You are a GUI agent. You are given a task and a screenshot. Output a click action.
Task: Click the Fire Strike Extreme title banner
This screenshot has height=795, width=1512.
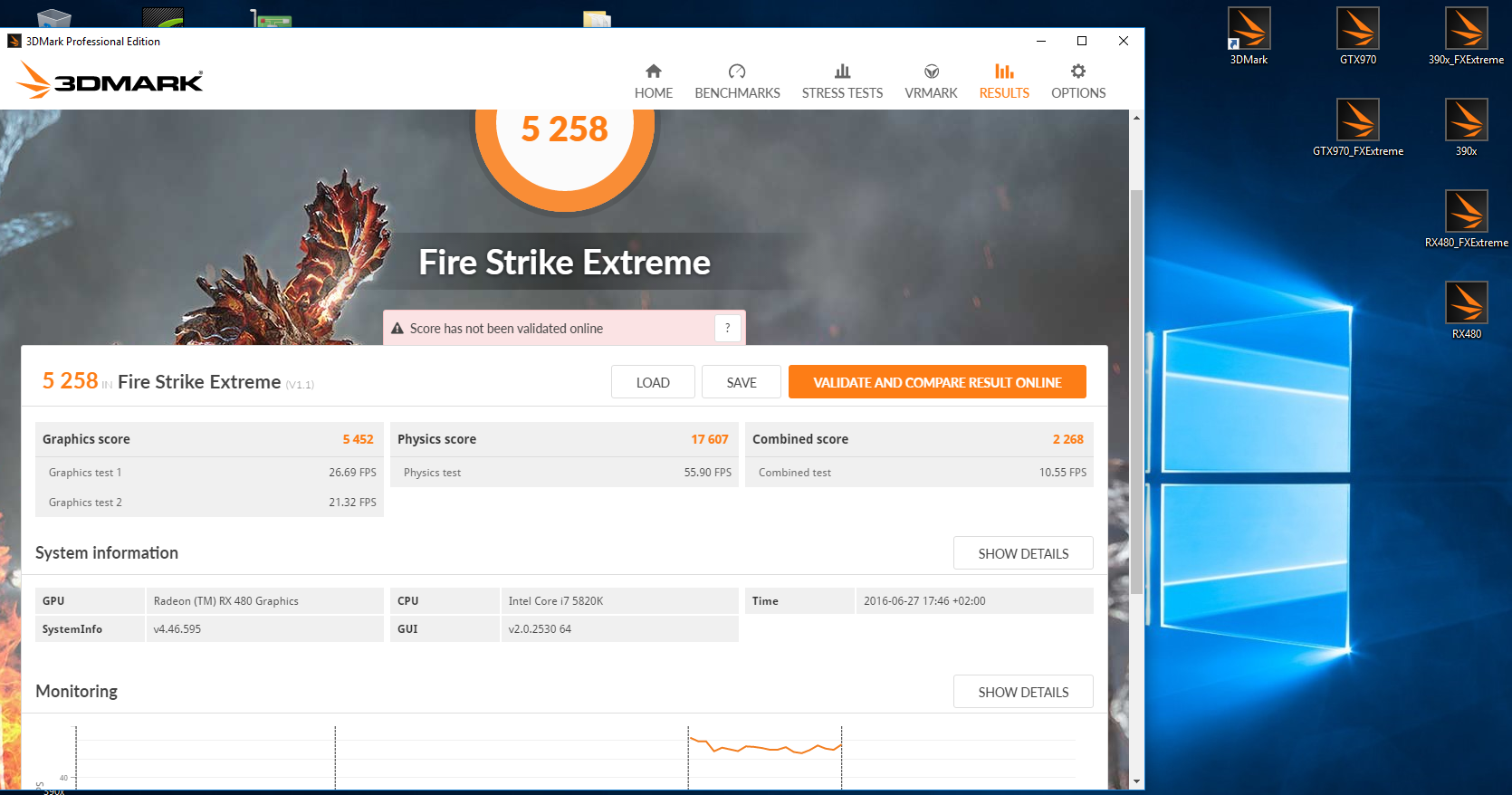[564, 263]
